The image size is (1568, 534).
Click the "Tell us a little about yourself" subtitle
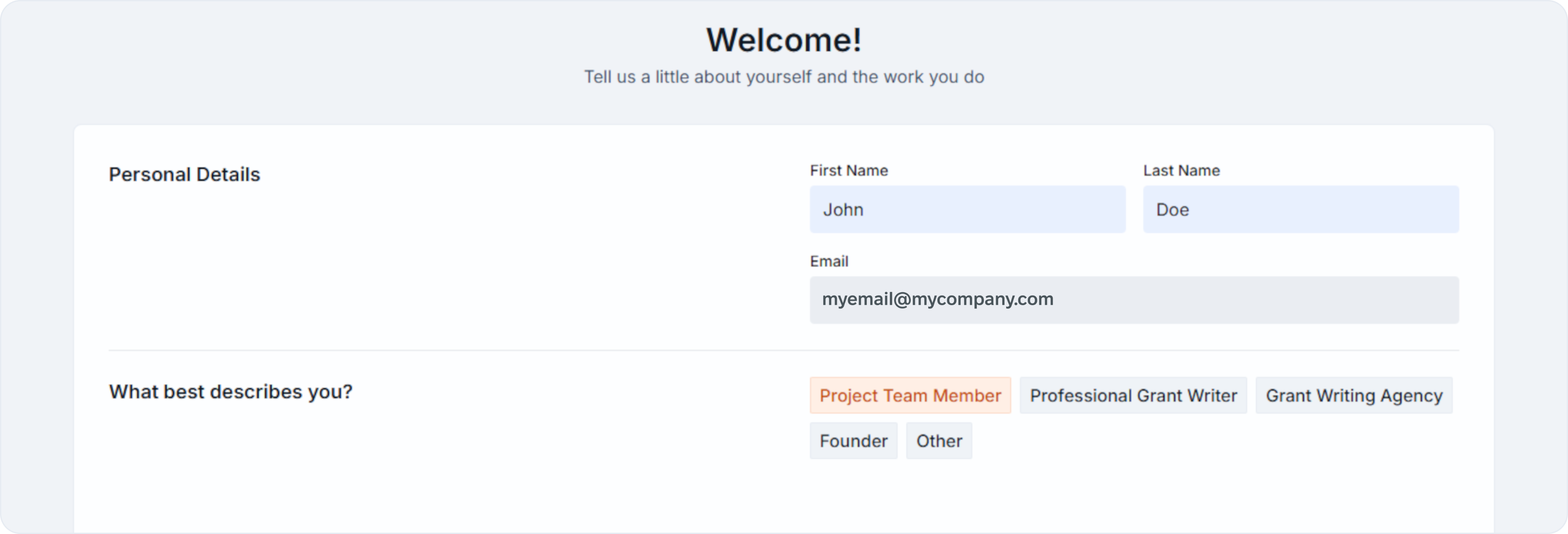[783, 77]
